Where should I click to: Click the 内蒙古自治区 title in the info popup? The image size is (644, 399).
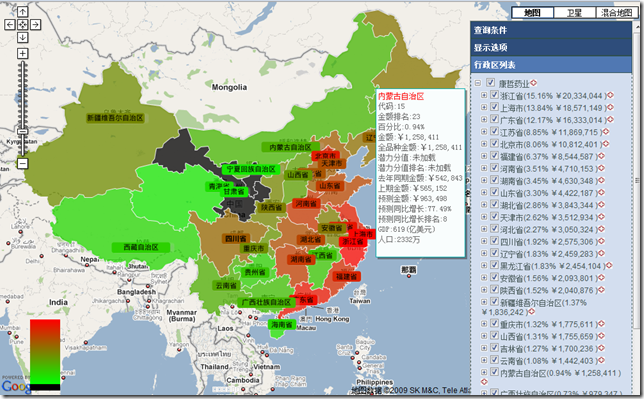click(401, 97)
